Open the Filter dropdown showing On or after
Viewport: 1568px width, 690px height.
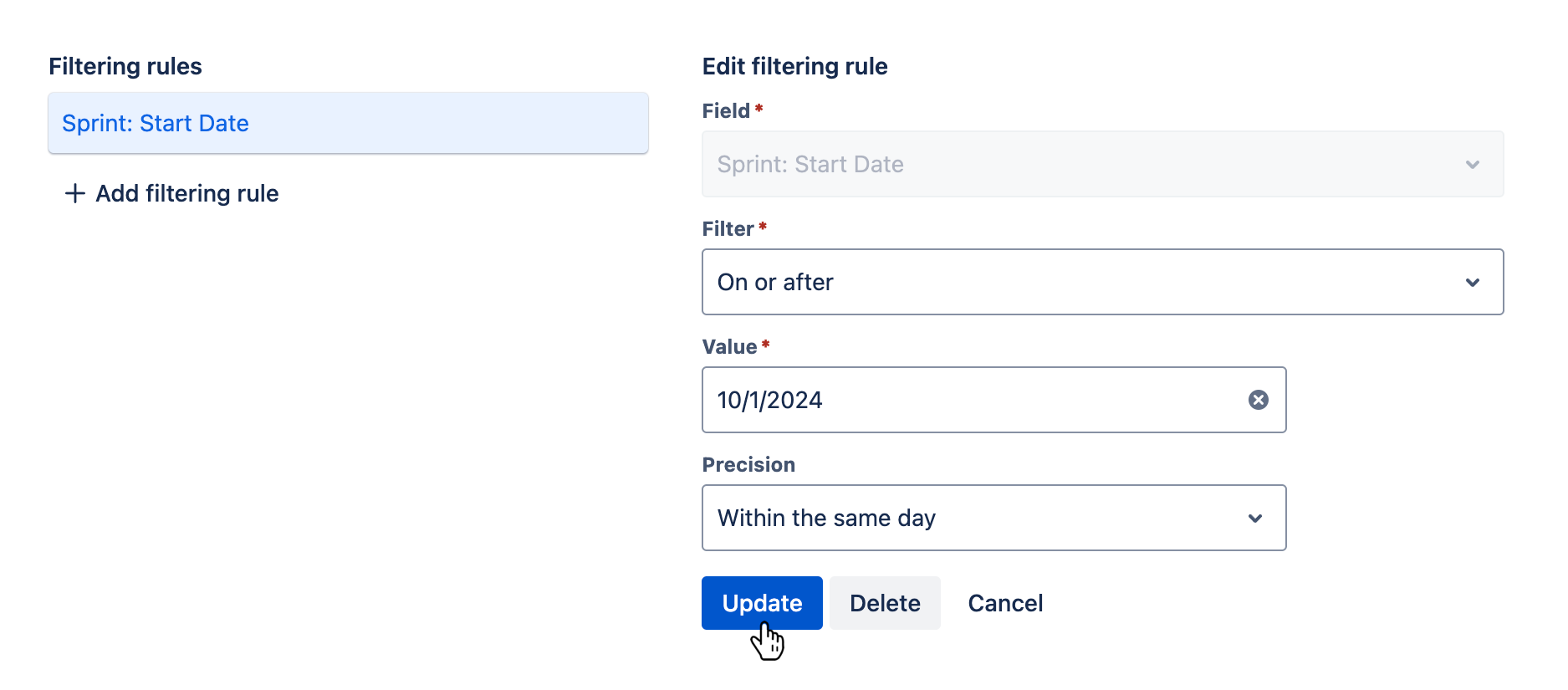(x=1102, y=282)
